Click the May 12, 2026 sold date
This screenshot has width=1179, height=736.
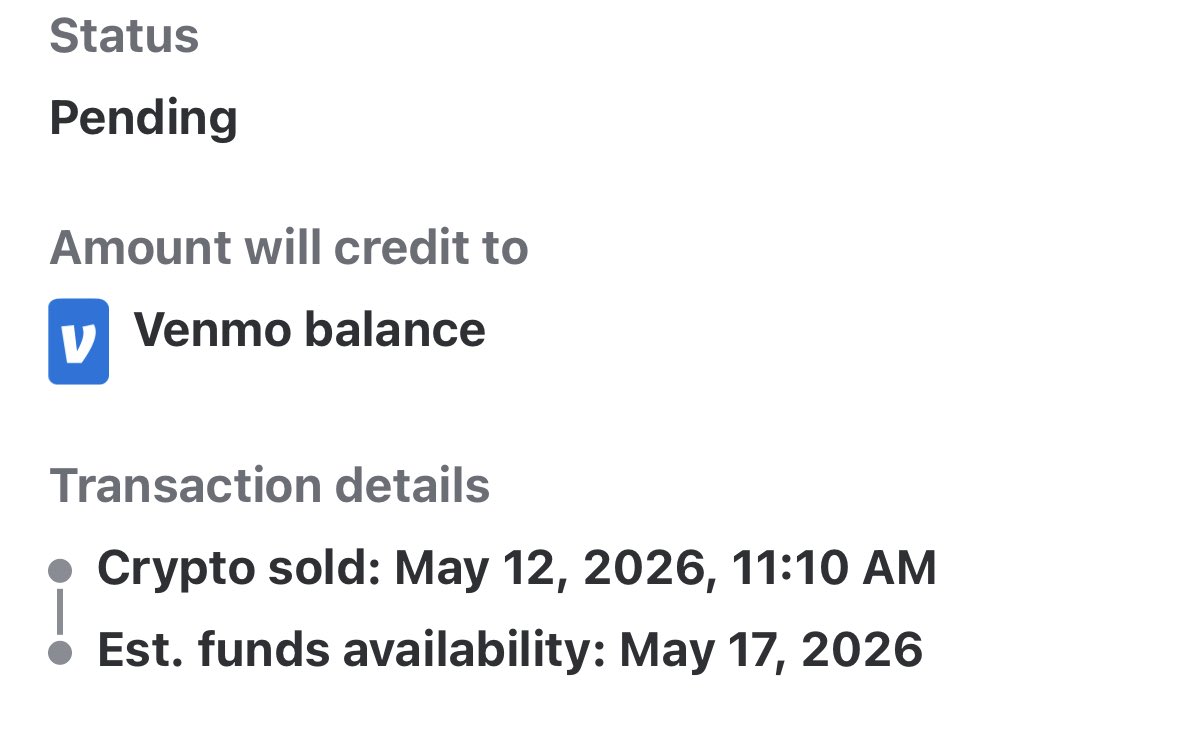(x=550, y=568)
